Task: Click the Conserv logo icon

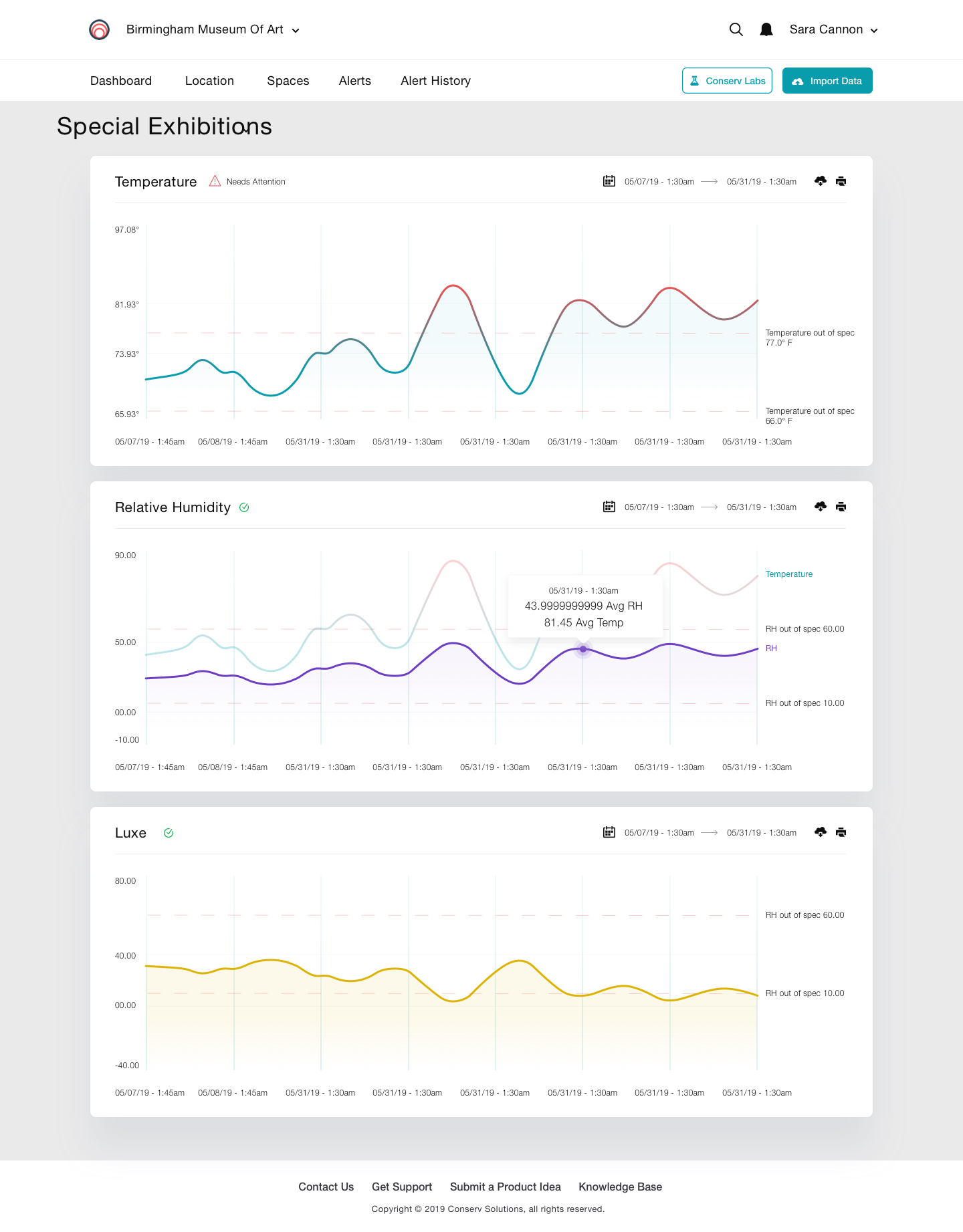Action: pyautogui.click(x=99, y=29)
